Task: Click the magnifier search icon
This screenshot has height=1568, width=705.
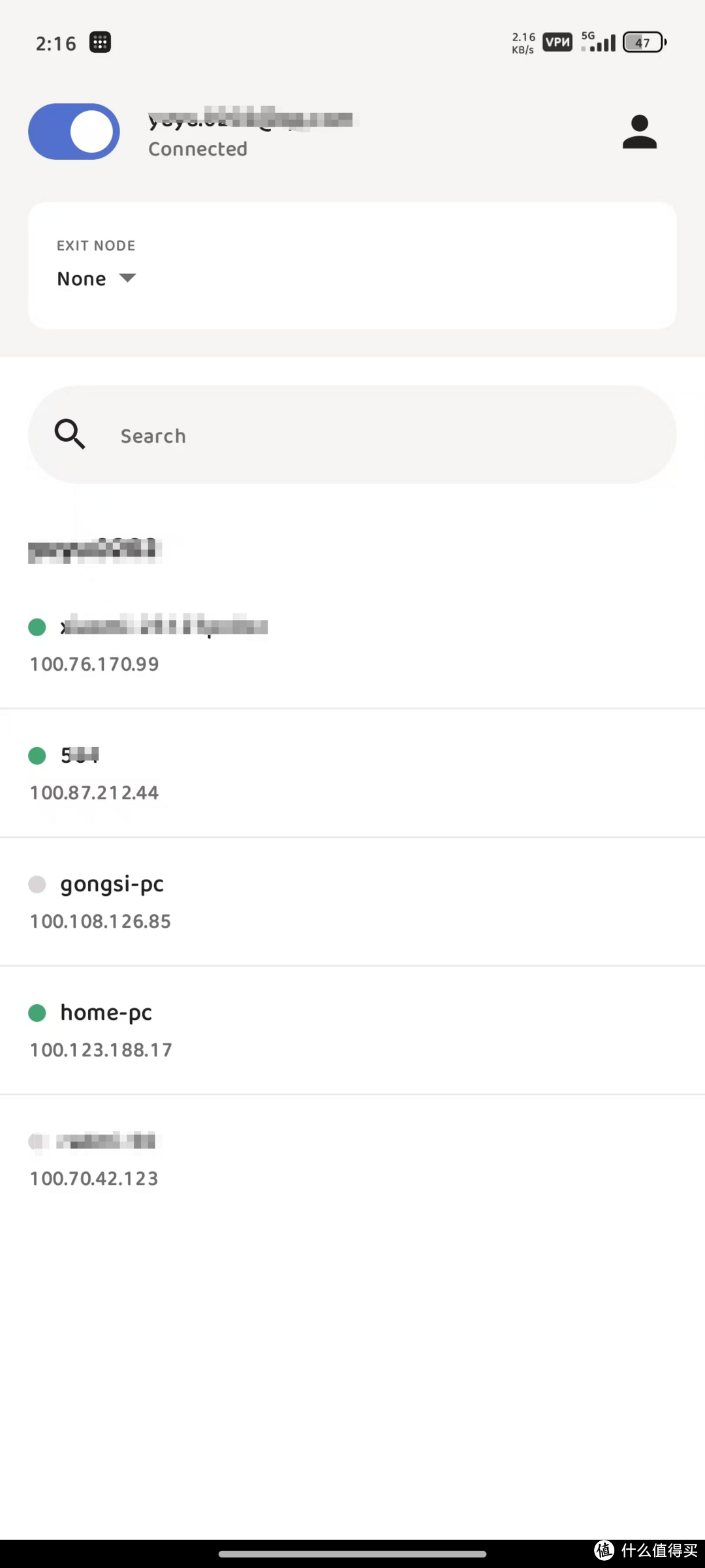Action: click(69, 434)
